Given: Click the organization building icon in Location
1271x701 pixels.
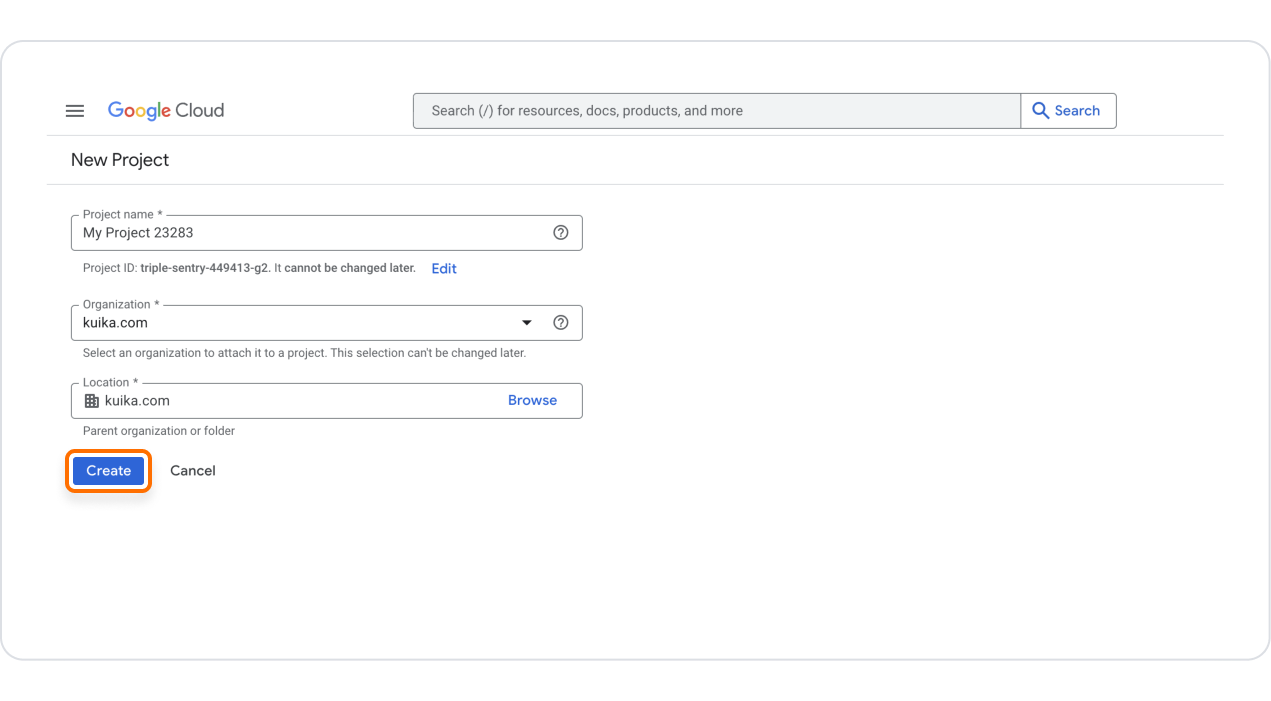Looking at the screenshot, I should point(92,401).
